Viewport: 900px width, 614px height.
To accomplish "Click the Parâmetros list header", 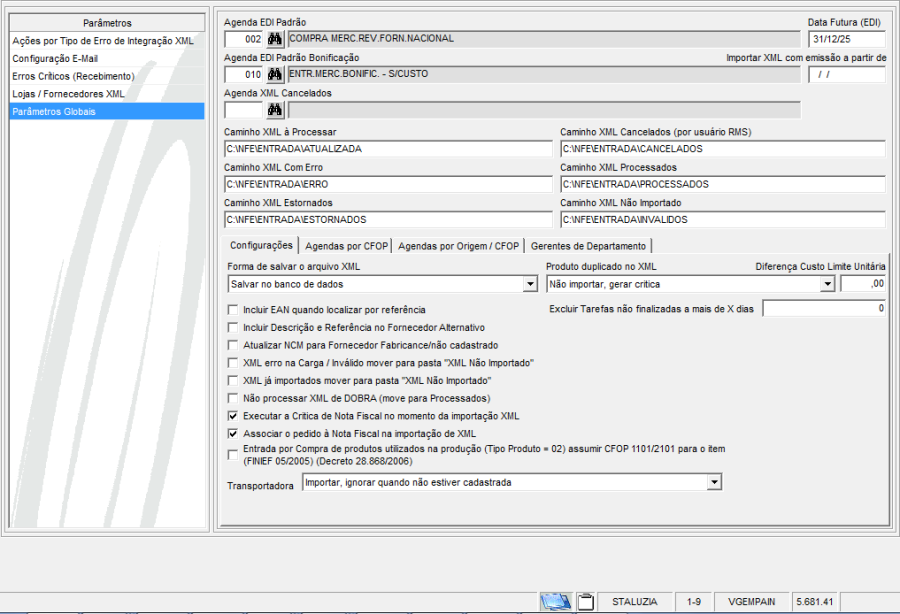I will pos(107,23).
